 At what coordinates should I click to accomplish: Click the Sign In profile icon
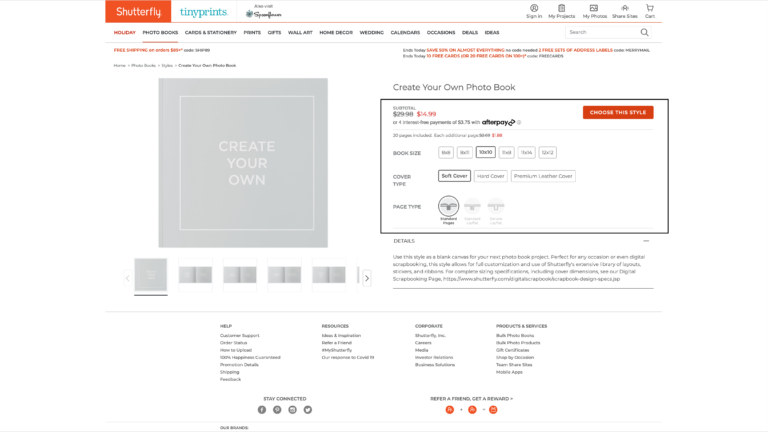[534, 8]
